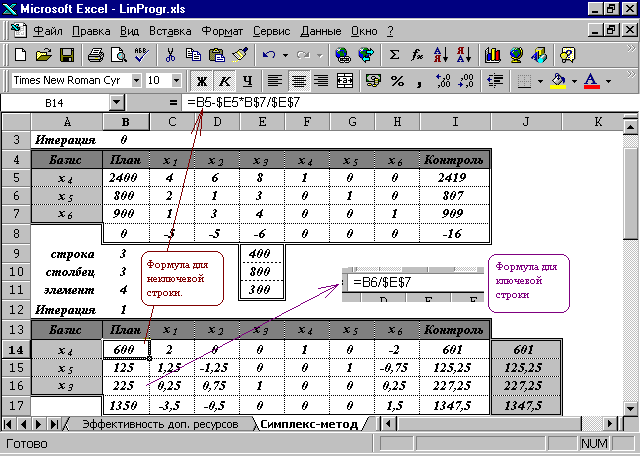Open font name dropdown Times New Roman Cyr
Image resolution: width=640 pixels, height=456 pixels.
136,80
